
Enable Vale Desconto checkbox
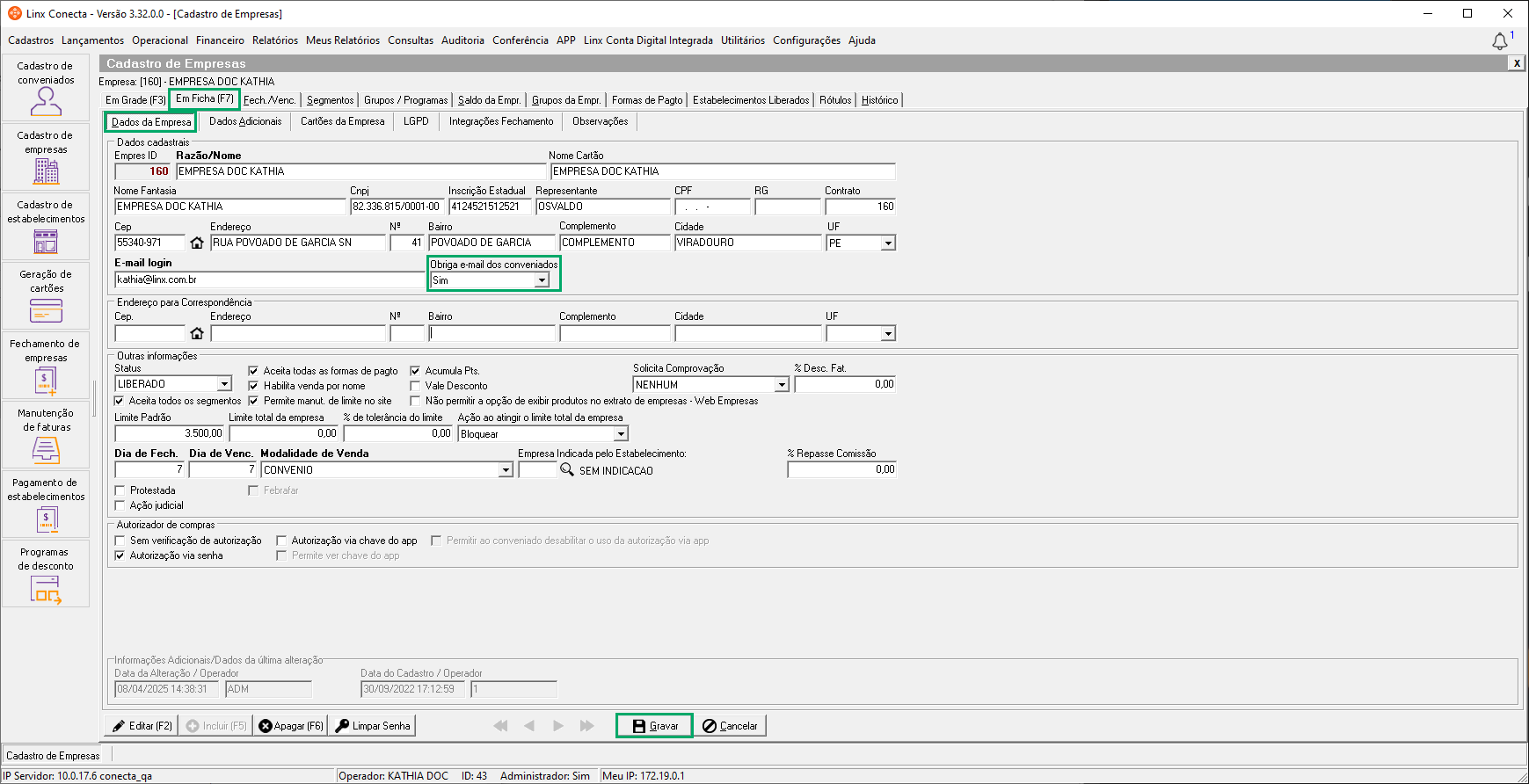pos(415,386)
